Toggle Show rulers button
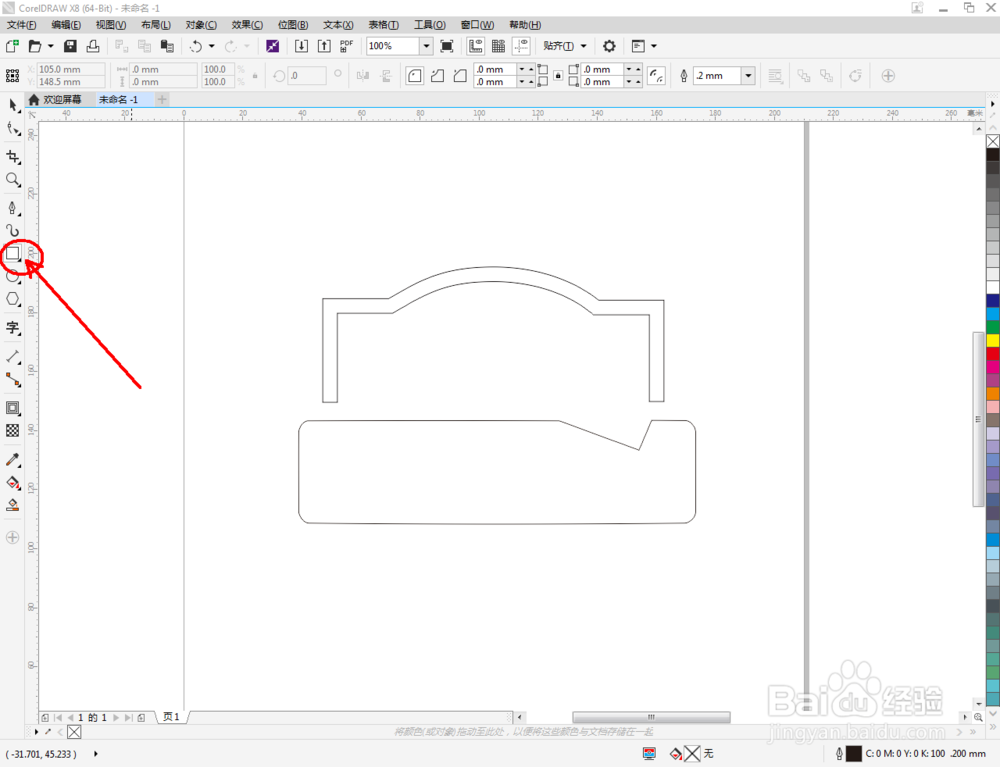This screenshot has height=767, width=1000. 476,46
